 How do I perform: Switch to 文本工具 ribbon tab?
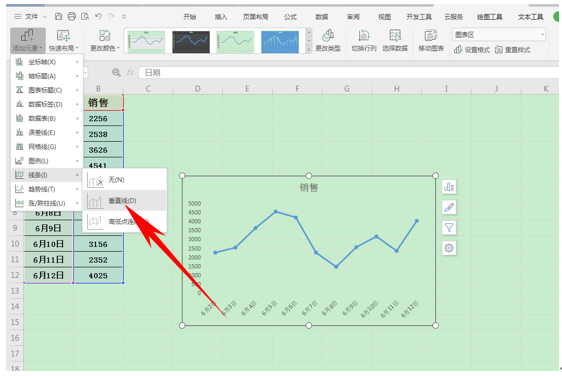pyautogui.click(x=530, y=17)
